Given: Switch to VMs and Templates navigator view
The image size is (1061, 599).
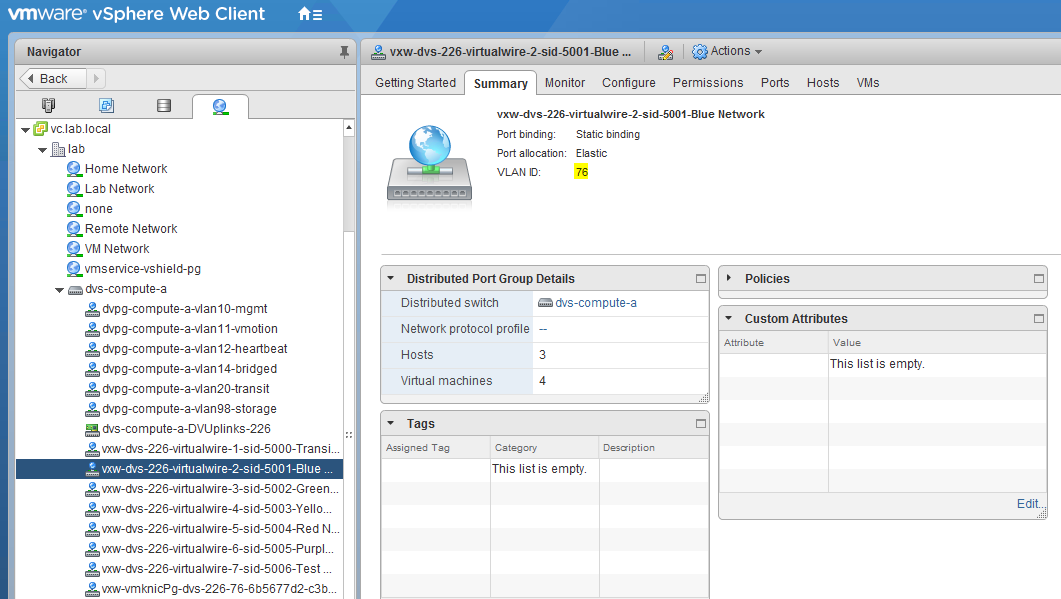Looking at the screenshot, I should (106, 105).
